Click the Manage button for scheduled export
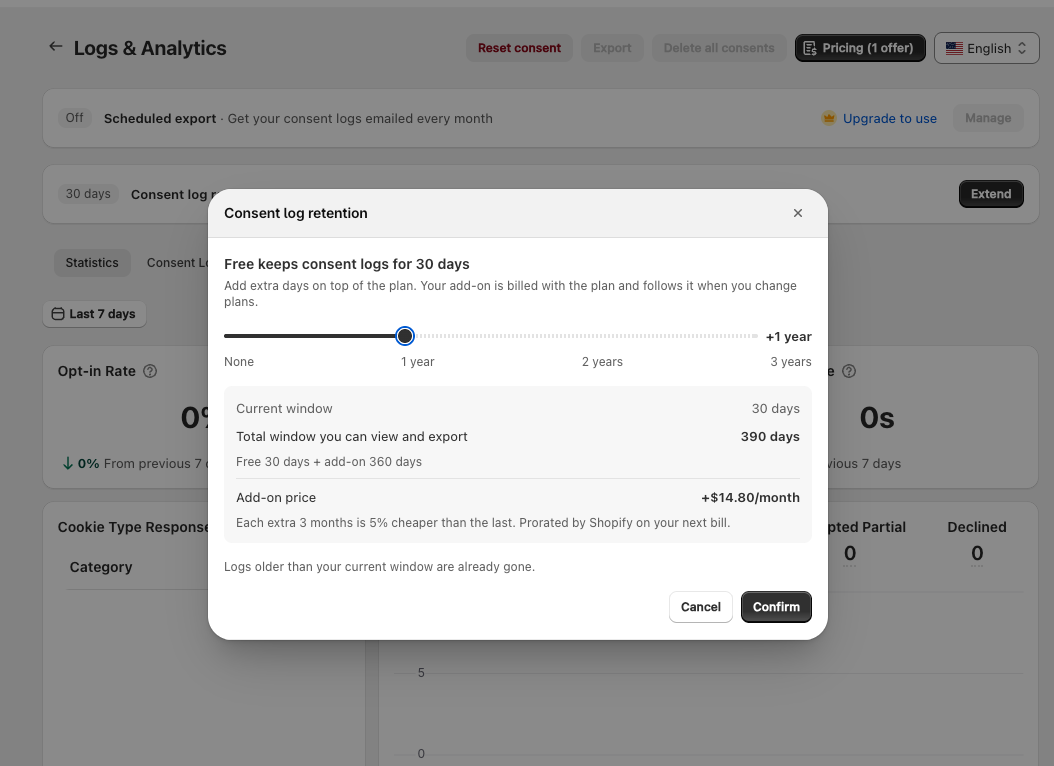 click(987, 118)
